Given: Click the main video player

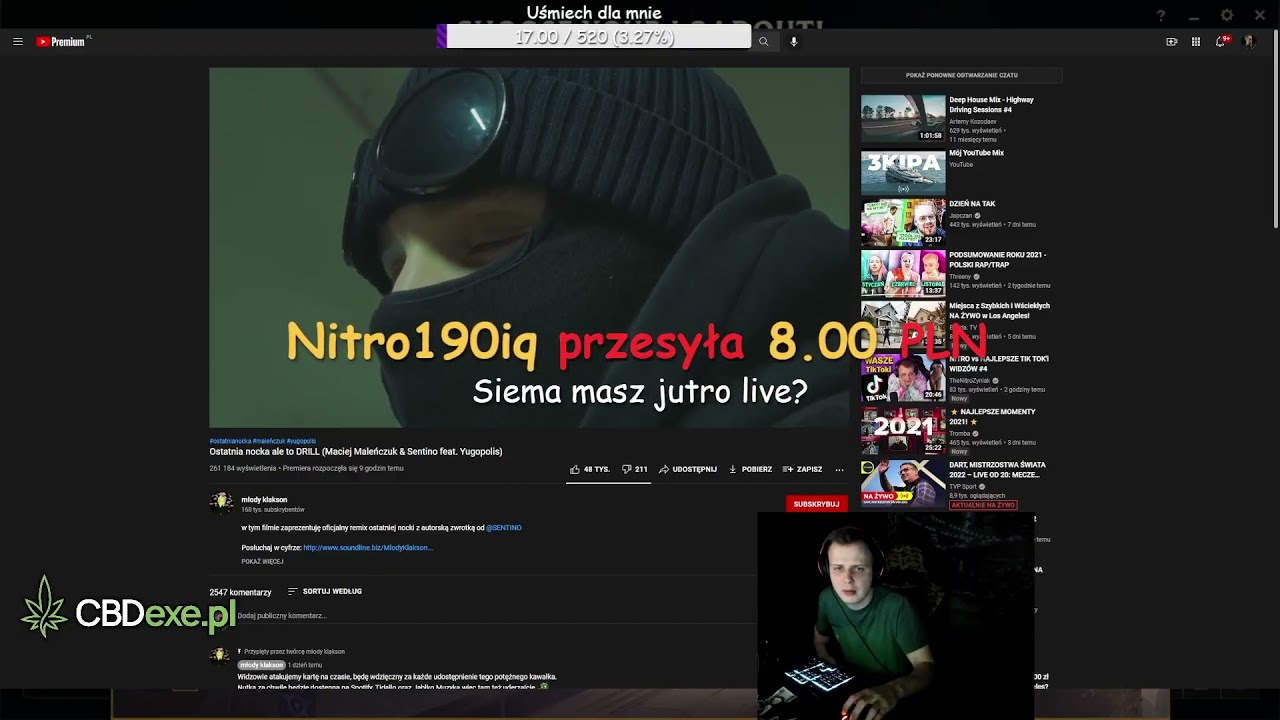Looking at the screenshot, I should click(x=529, y=247).
